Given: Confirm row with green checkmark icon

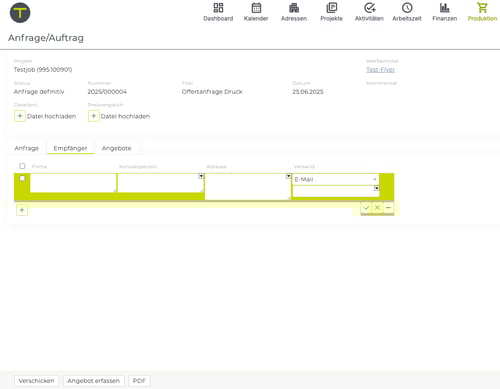Looking at the screenshot, I should point(366,208).
